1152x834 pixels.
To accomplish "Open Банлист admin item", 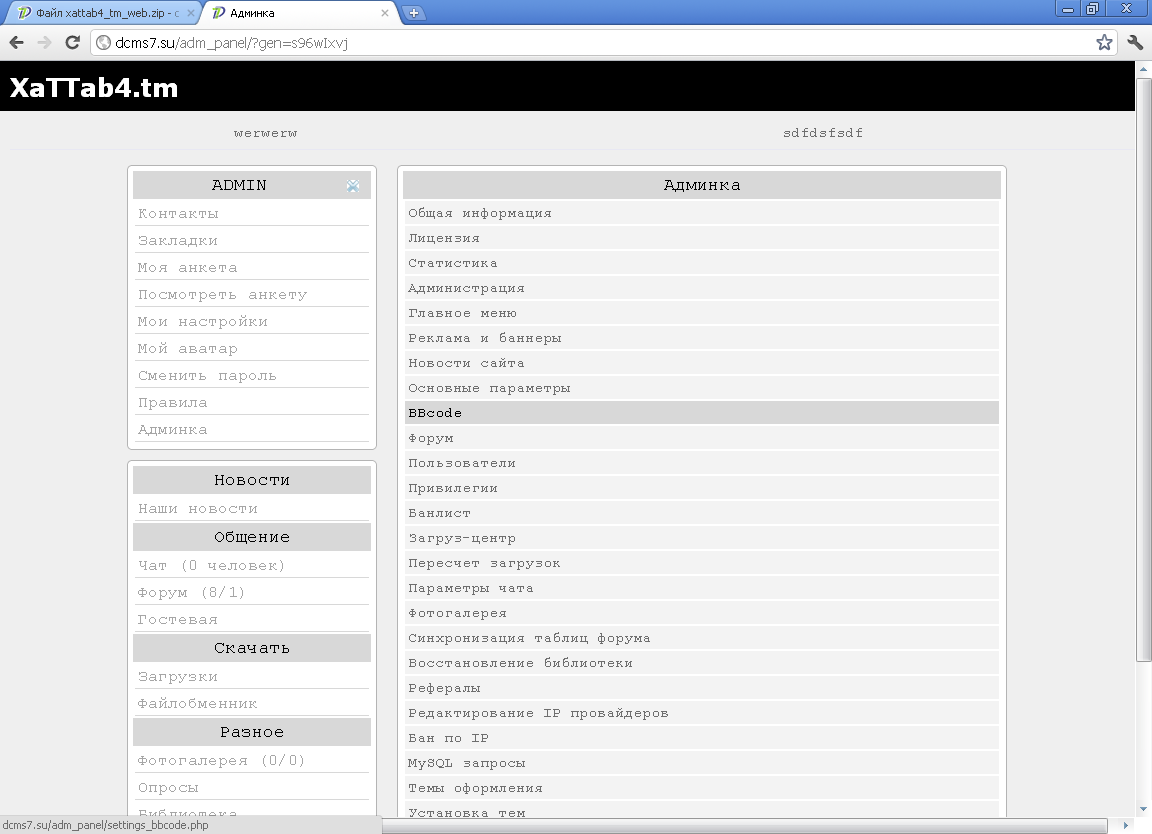I will (702, 513).
